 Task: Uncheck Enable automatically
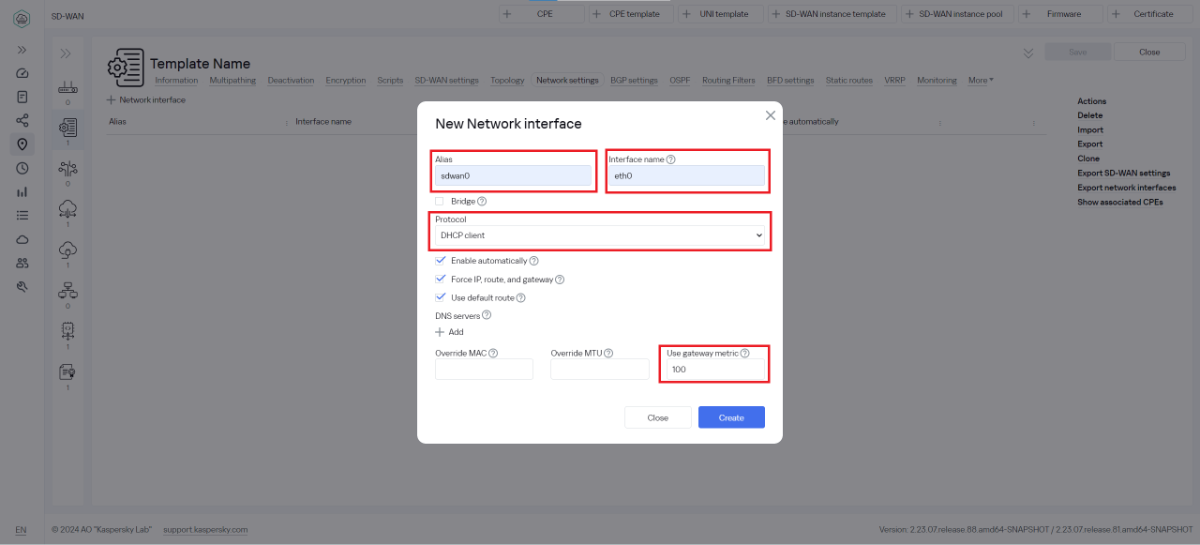point(441,261)
